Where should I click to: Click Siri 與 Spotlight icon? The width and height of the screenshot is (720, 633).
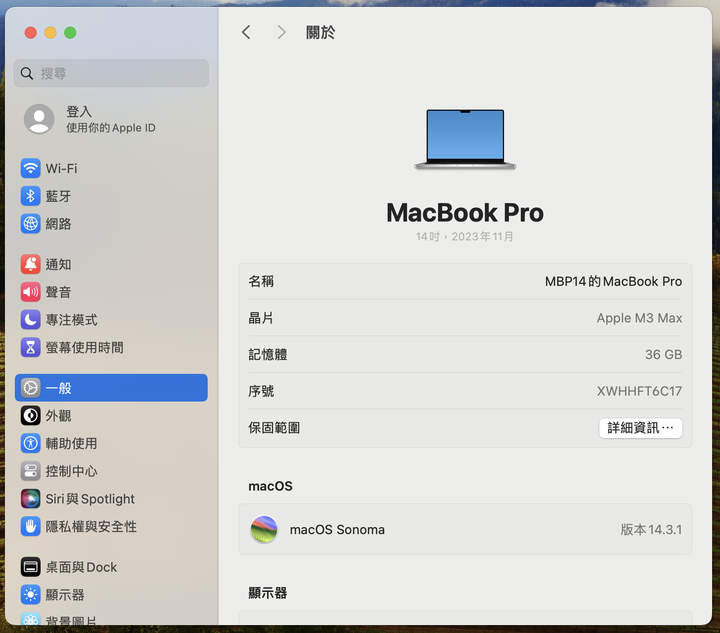30,499
